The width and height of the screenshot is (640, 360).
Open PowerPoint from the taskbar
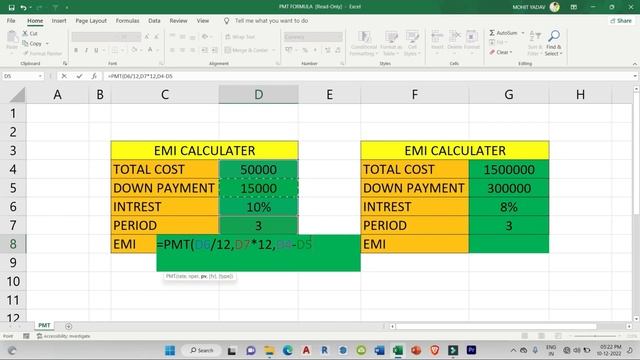(x=416, y=350)
